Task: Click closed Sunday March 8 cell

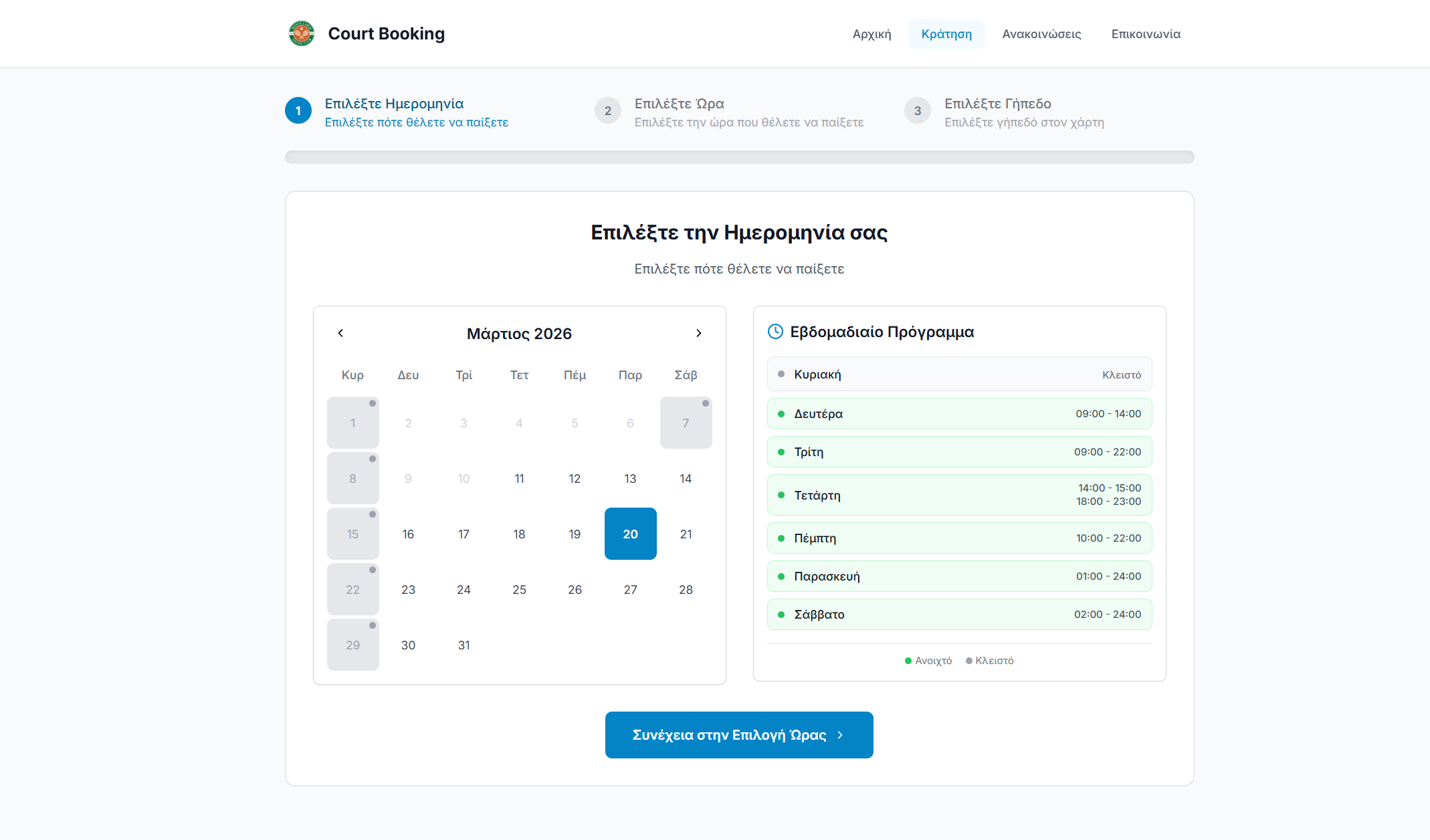Action: [352, 478]
